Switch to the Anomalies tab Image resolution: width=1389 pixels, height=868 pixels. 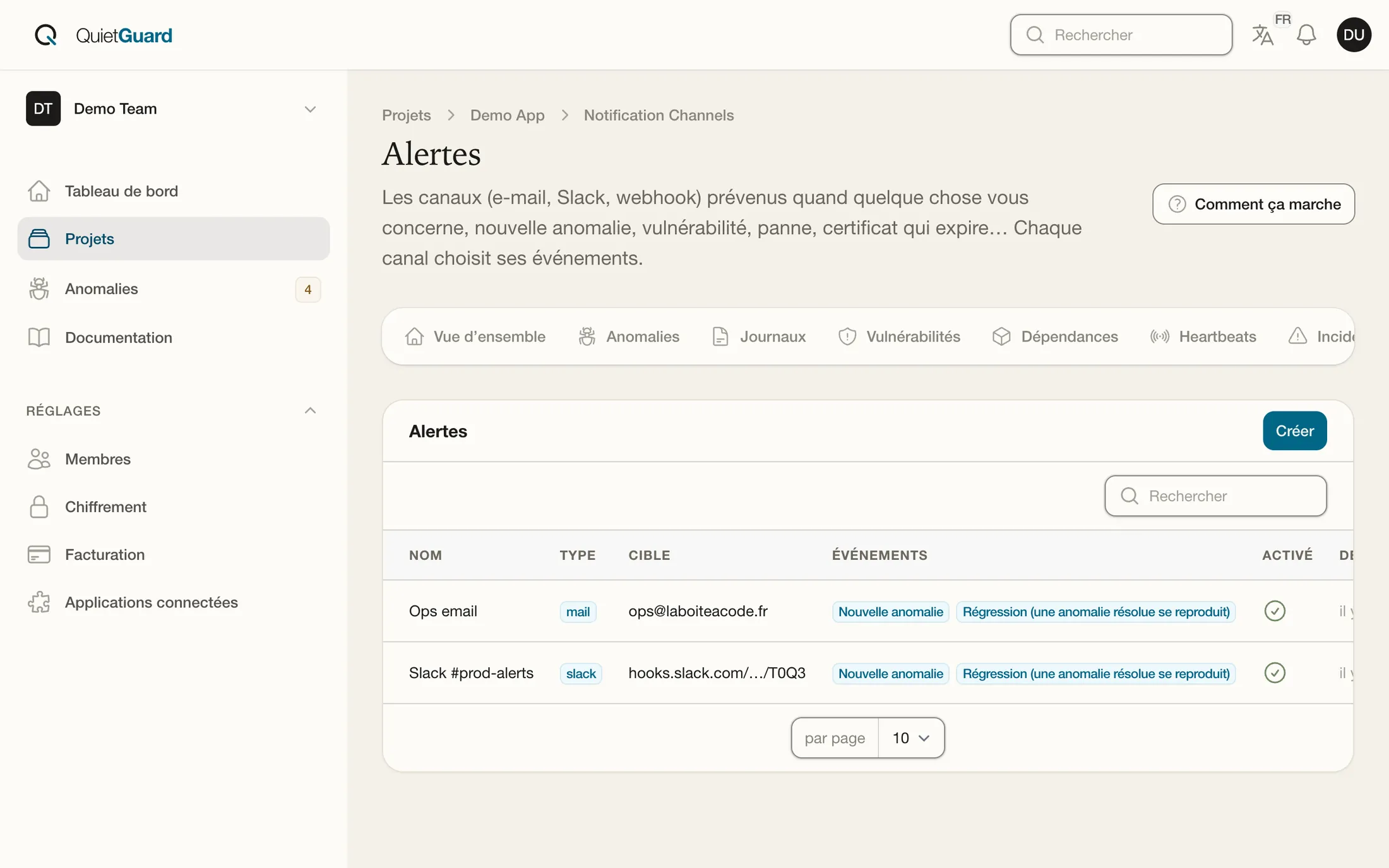click(629, 336)
